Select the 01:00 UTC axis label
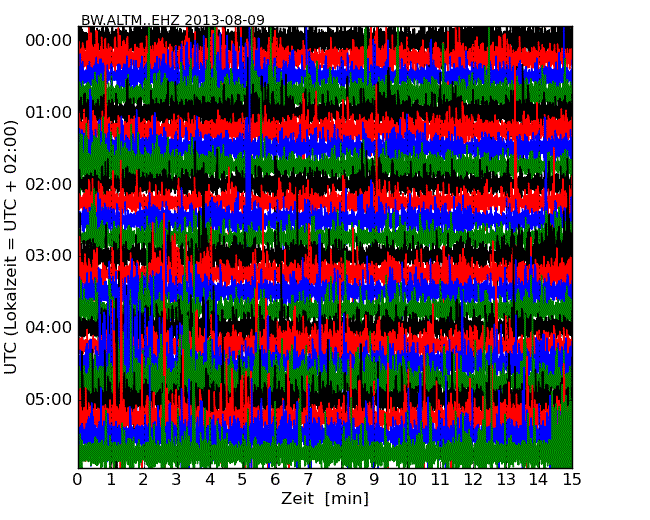This screenshot has width=650, height=520. [49, 112]
